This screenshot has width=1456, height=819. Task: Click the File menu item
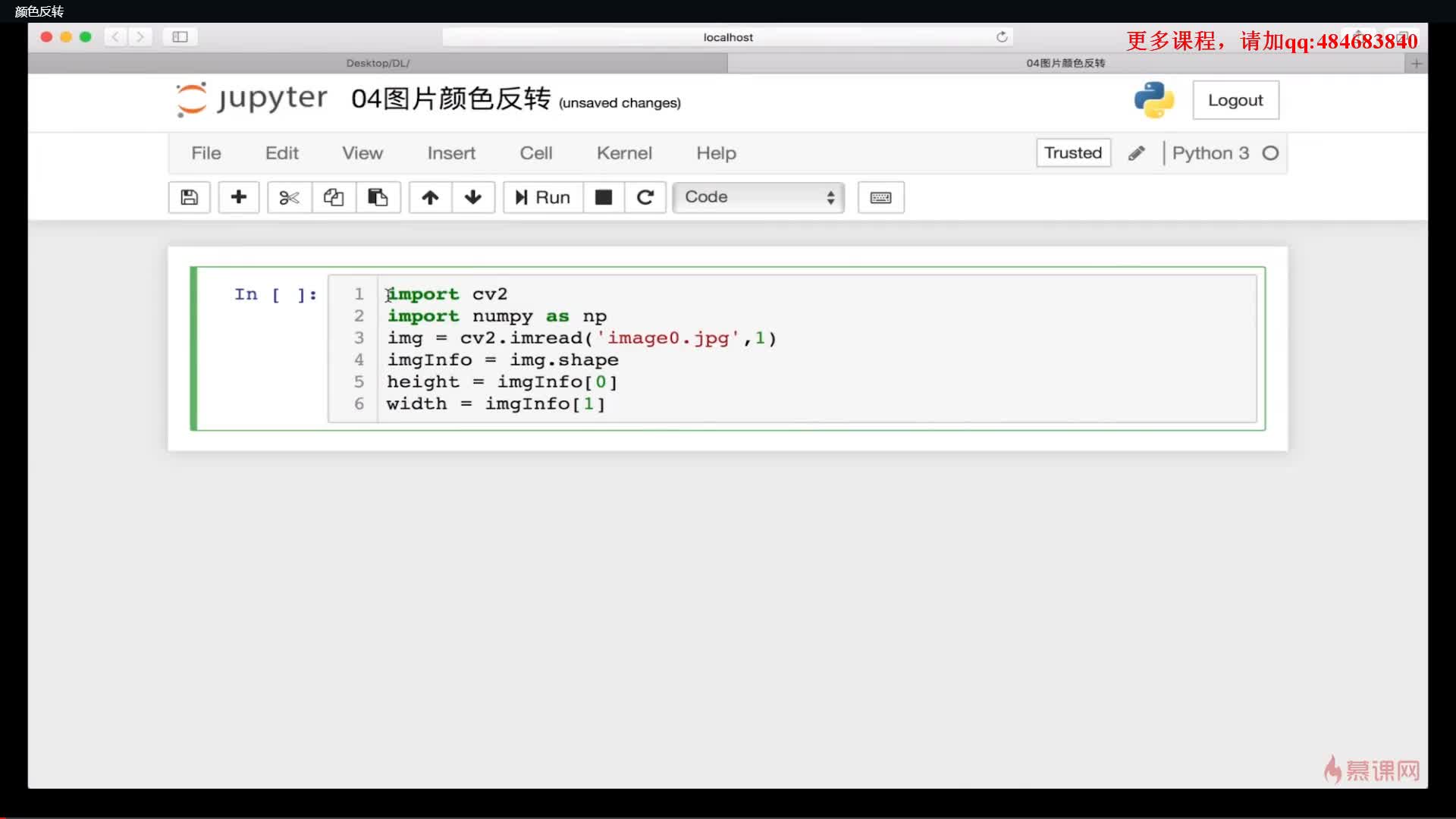pyautogui.click(x=206, y=153)
